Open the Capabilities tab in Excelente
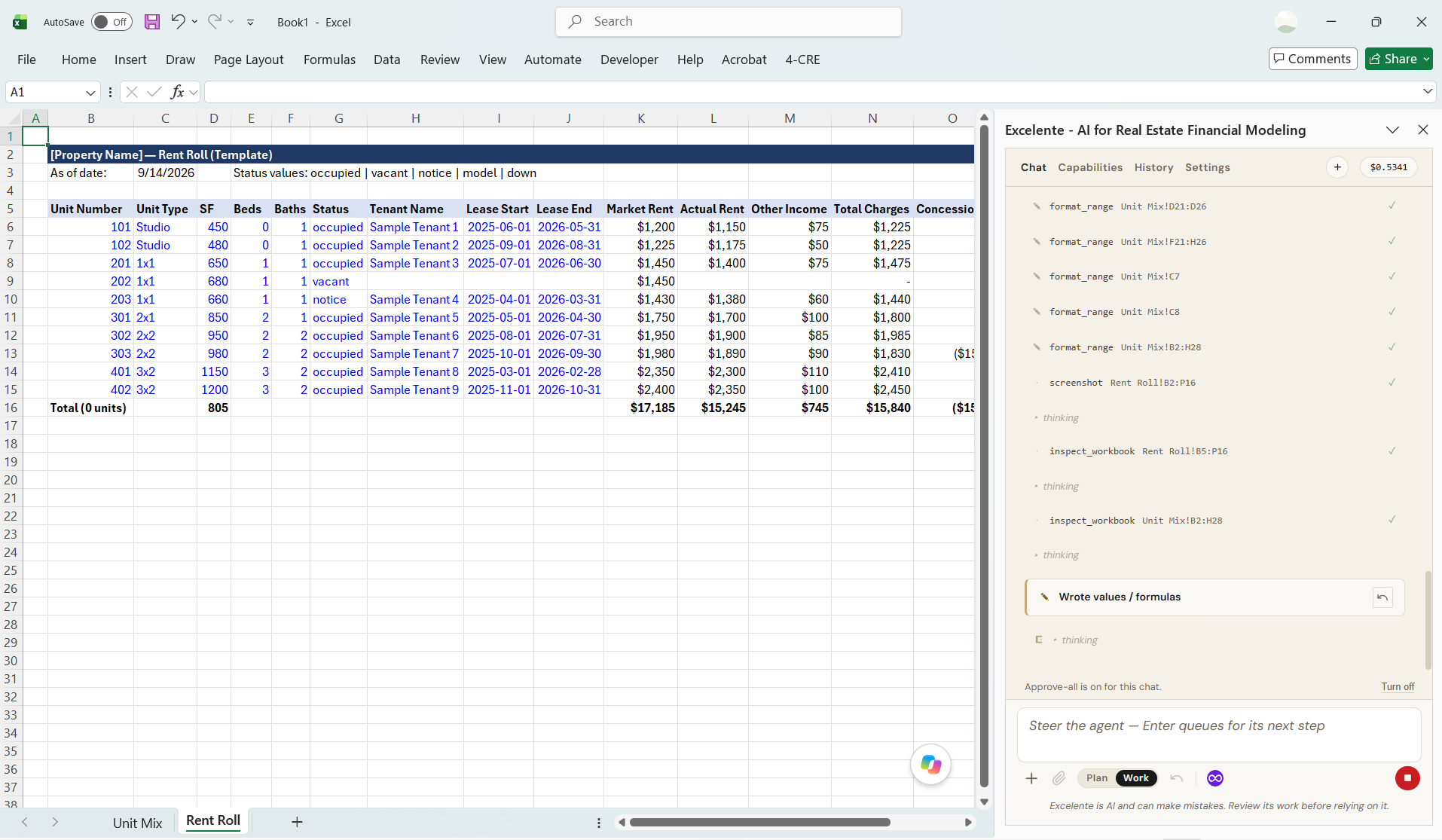The height and width of the screenshot is (840, 1442). coord(1089,167)
